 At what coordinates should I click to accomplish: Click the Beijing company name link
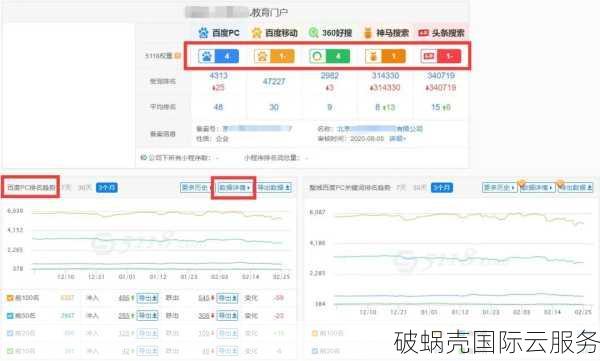click(380, 129)
